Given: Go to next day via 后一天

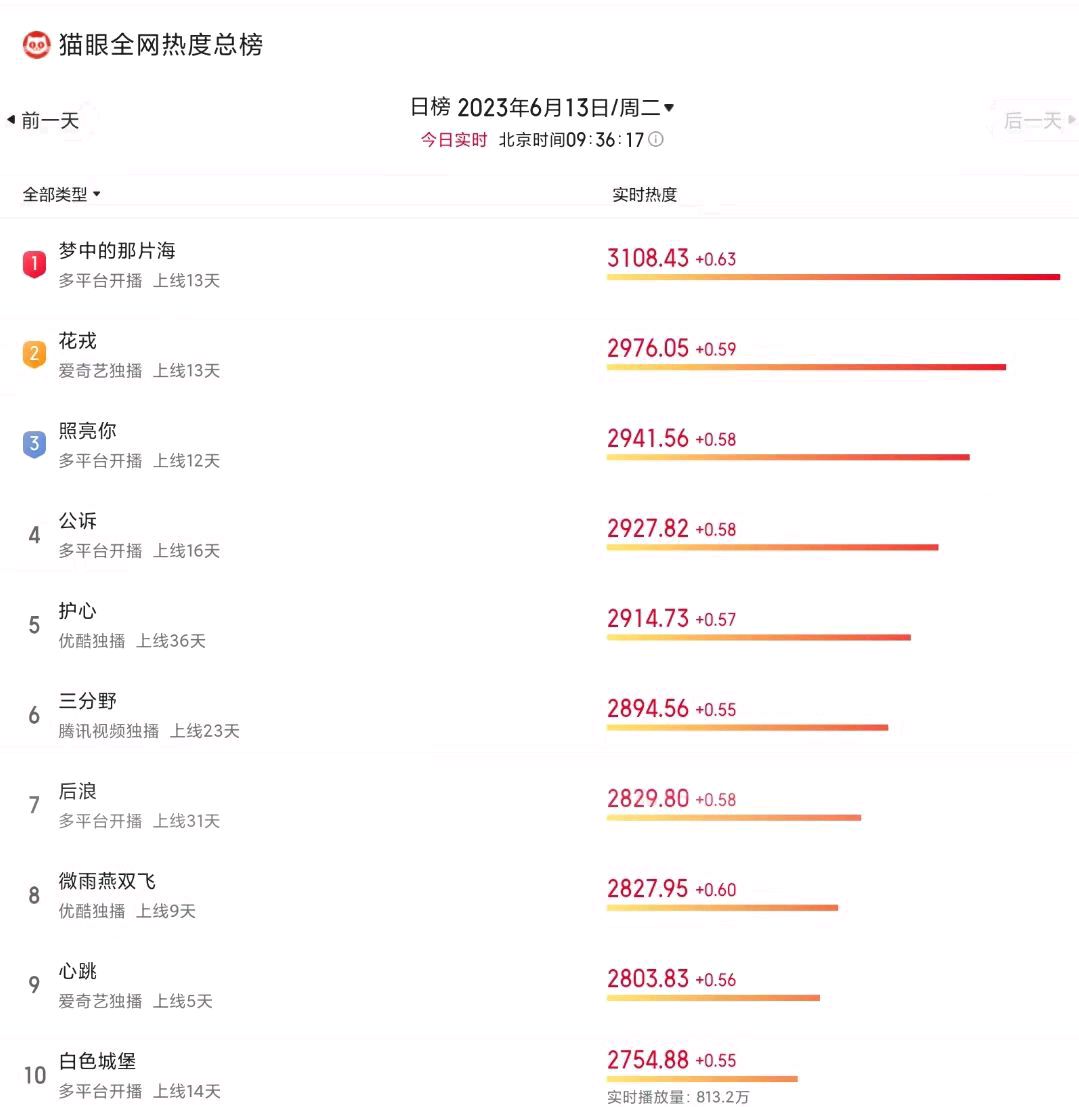Looking at the screenshot, I should tap(1032, 121).
